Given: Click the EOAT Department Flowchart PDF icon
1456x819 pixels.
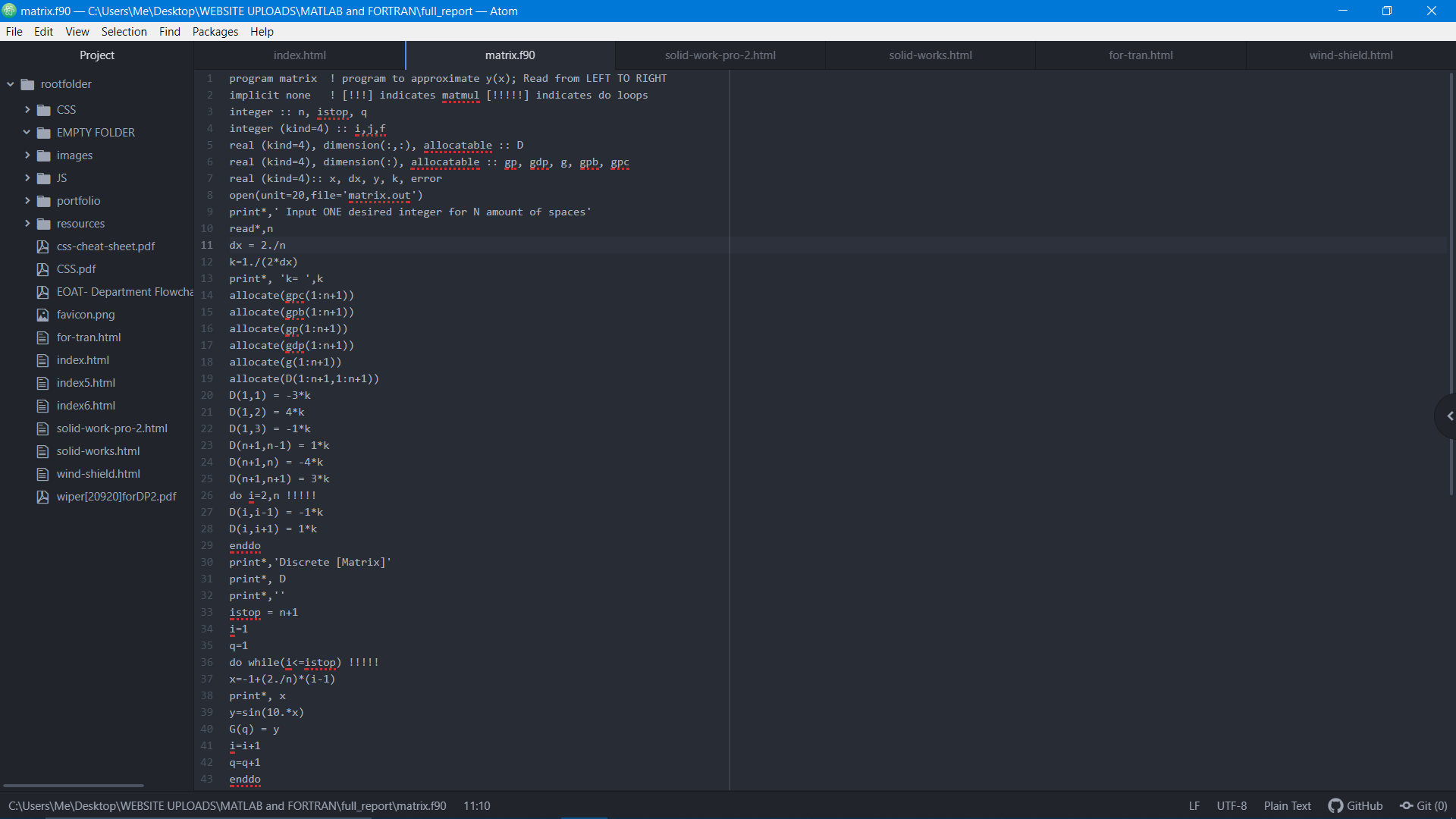Looking at the screenshot, I should [43, 292].
